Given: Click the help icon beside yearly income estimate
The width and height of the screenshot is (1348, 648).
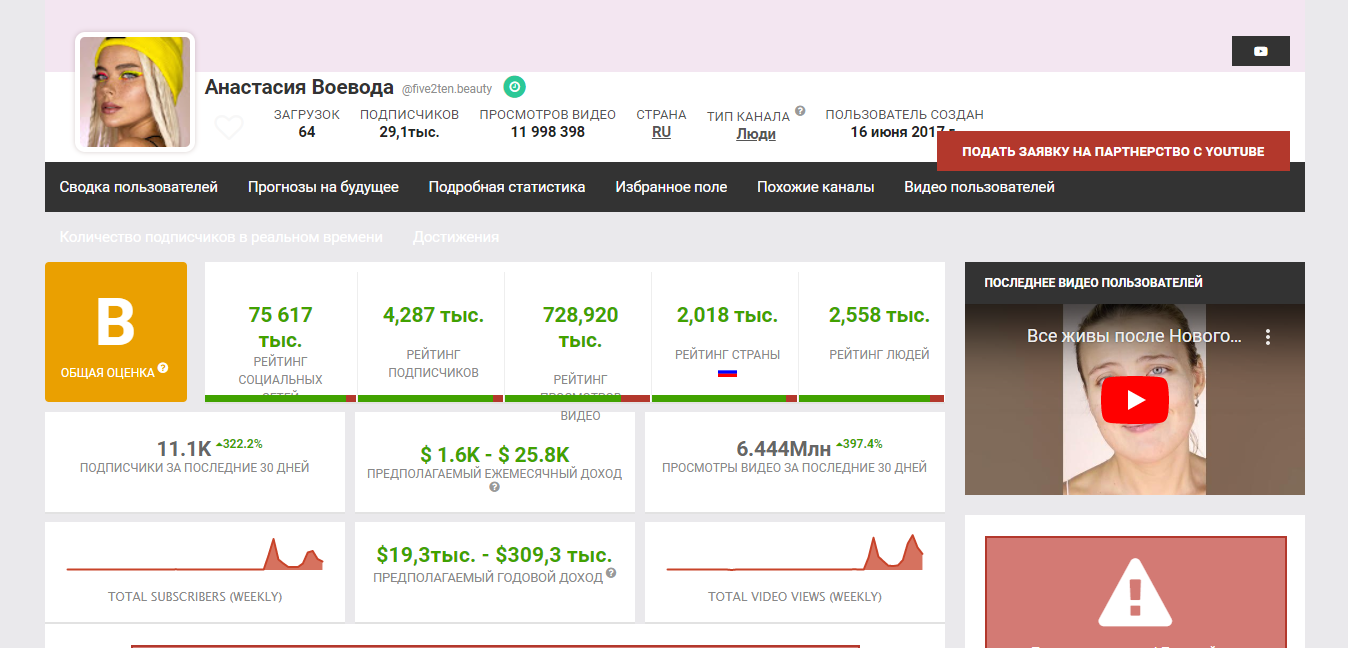Looking at the screenshot, I should click(x=611, y=574).
